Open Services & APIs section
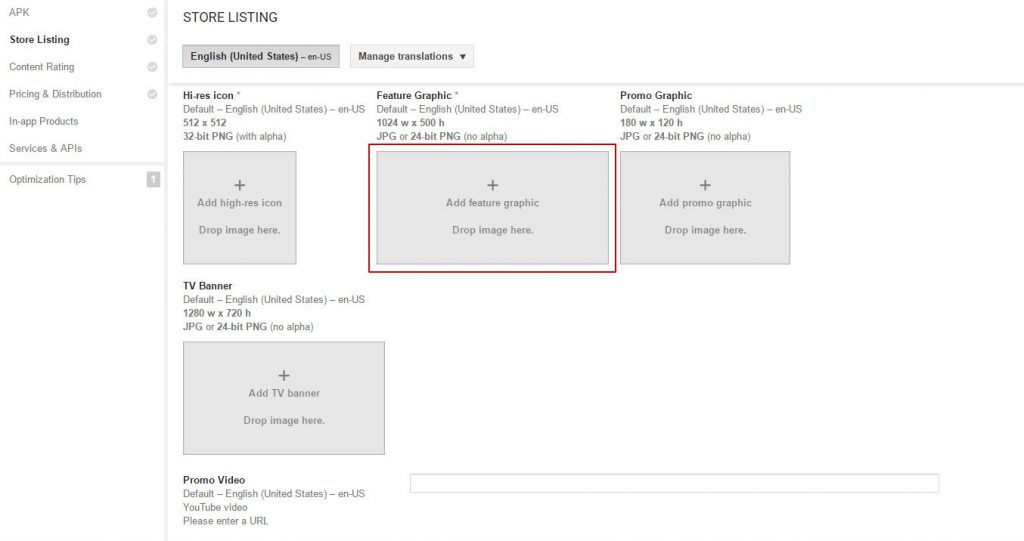The width and height of the screenshot is (1024, 541). 45,148
